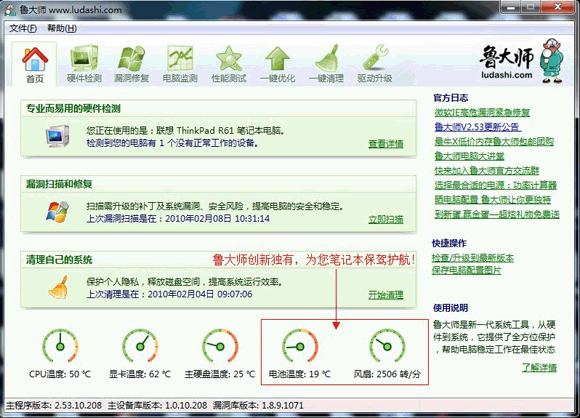Click the 了解详情 link
The width and height of the screenshot is (580, 418).
539,367
